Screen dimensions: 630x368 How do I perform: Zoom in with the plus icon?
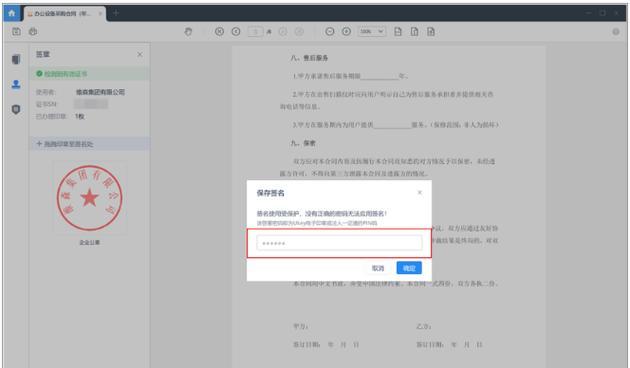coord(346,31)
